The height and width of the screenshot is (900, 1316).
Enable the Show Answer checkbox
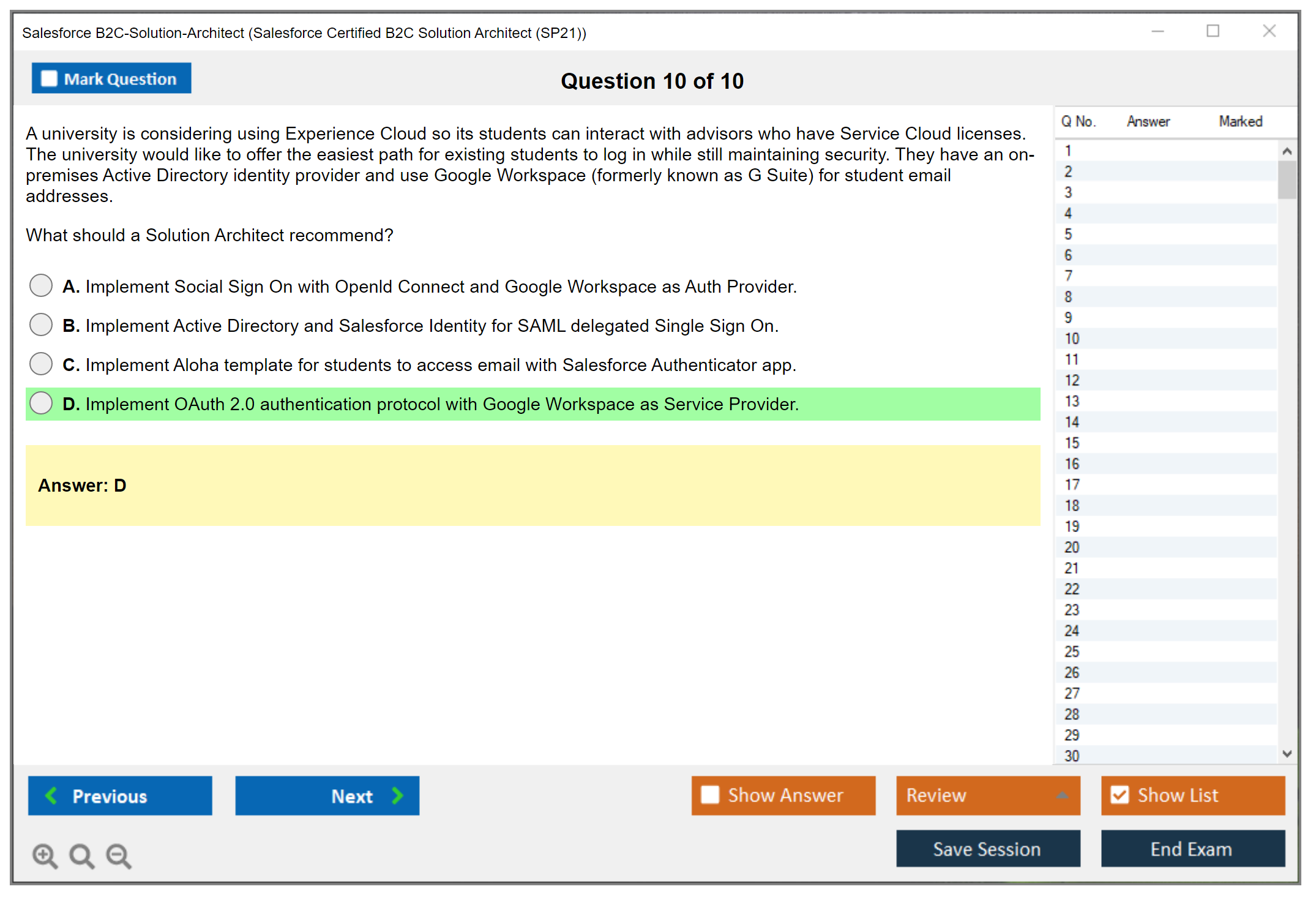(x=710, y=795)
